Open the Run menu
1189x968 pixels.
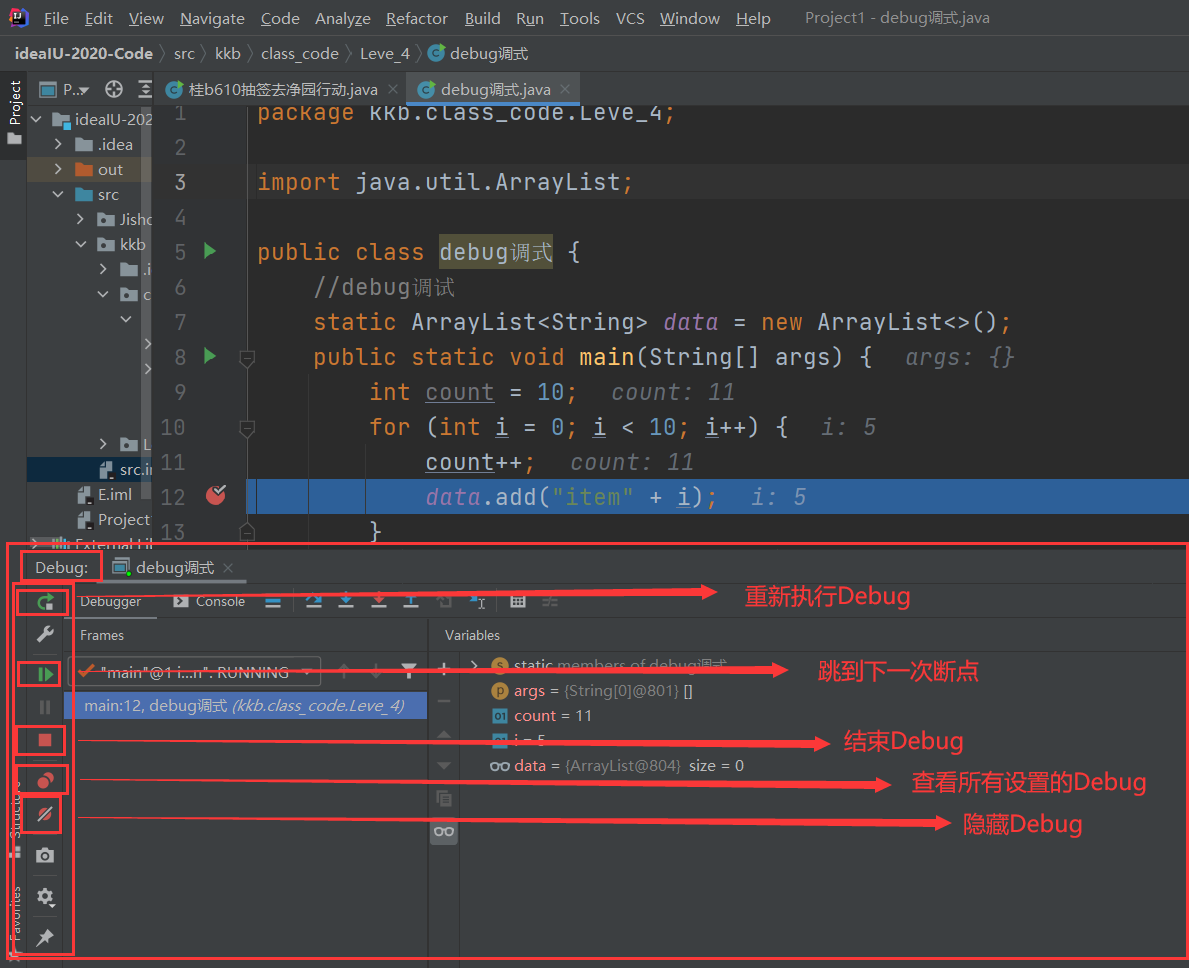(530, 18)
